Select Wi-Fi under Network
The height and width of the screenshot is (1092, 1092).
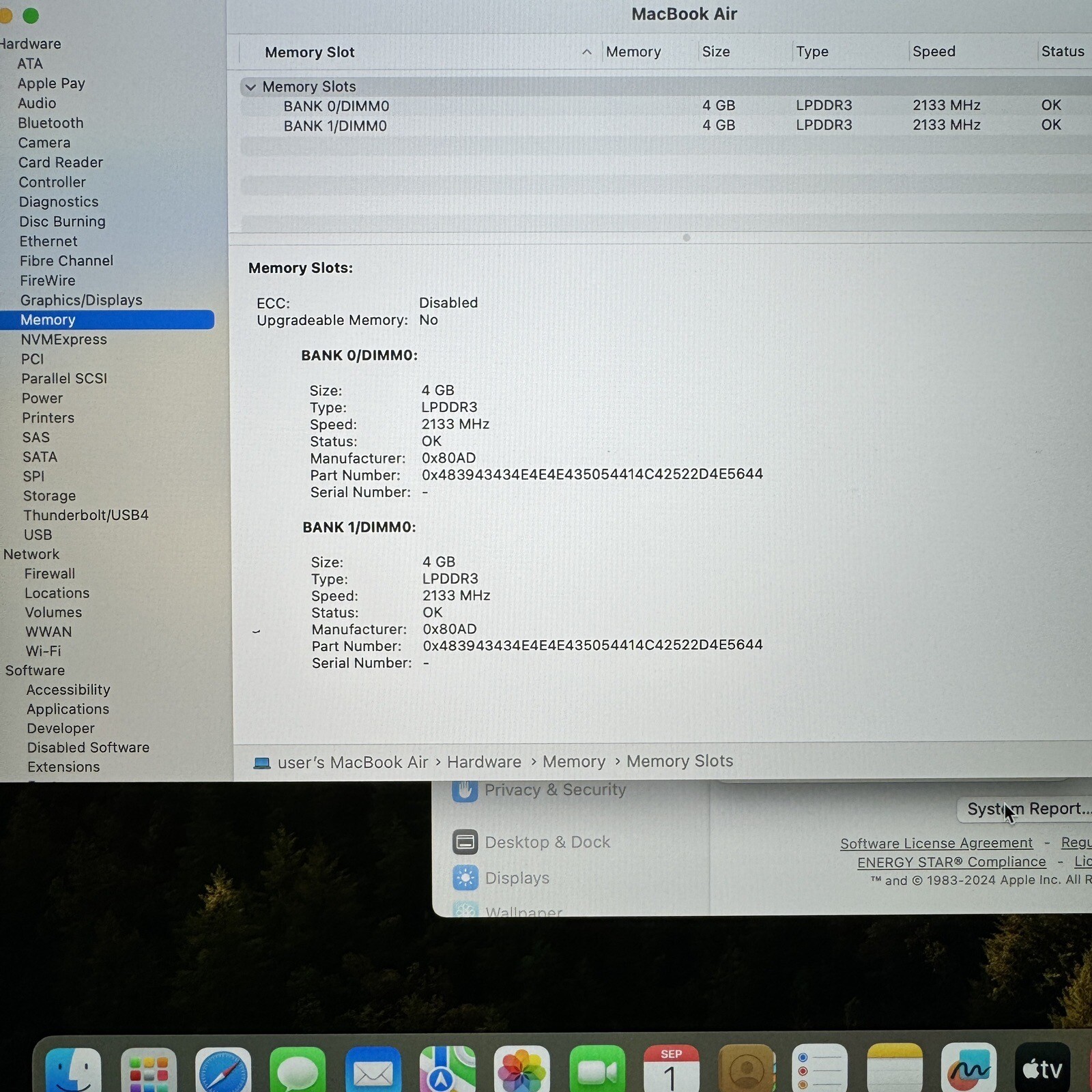click(x=43, y=651)
